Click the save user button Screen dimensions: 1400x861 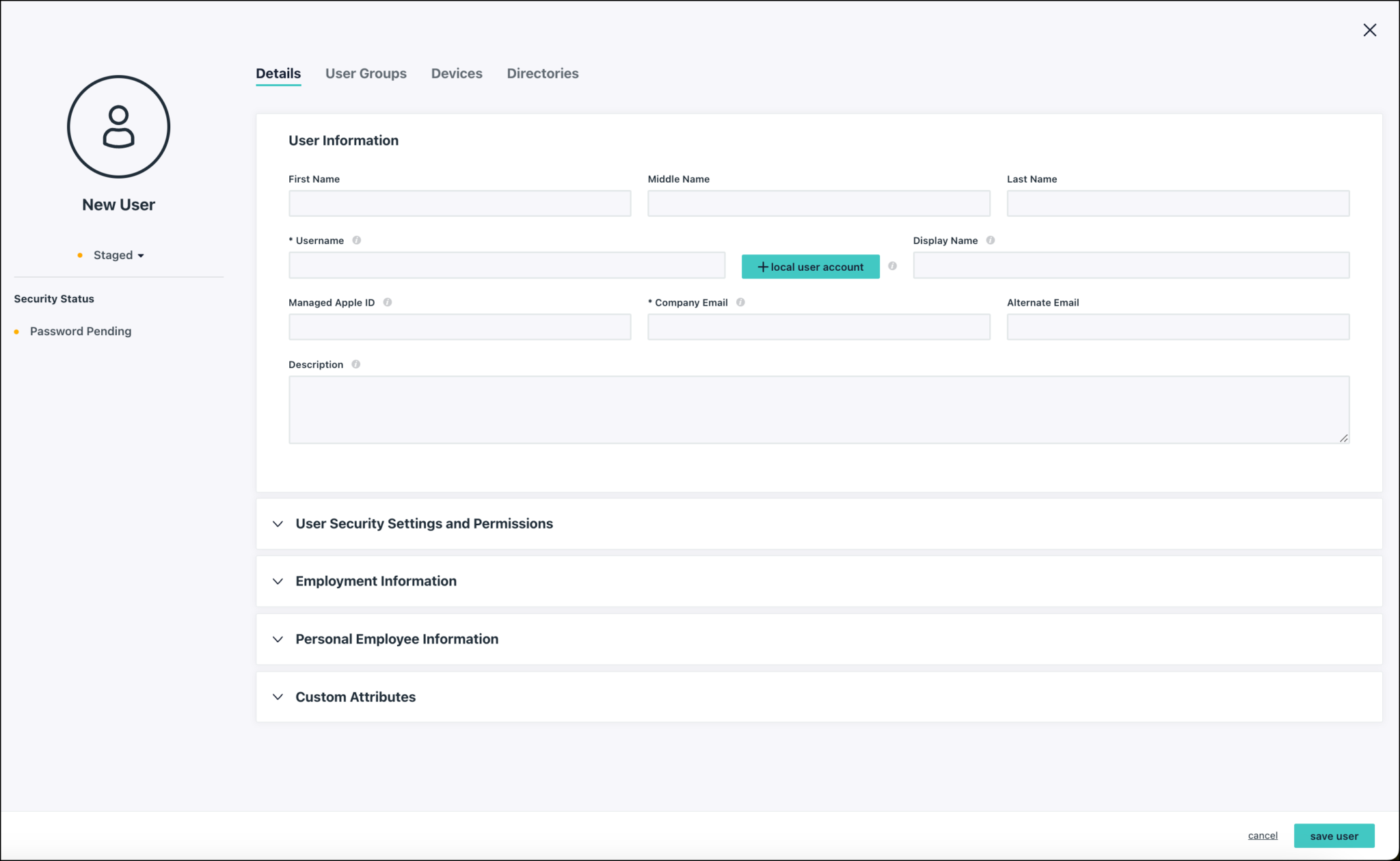1334,835
